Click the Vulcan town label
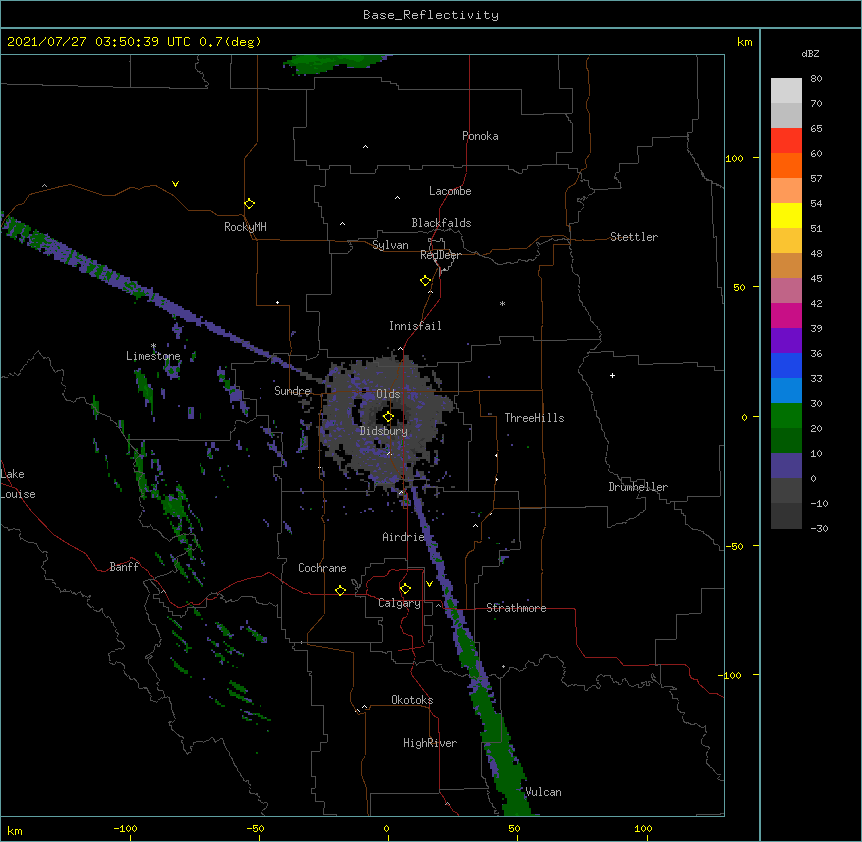 (x=543, y=792)
